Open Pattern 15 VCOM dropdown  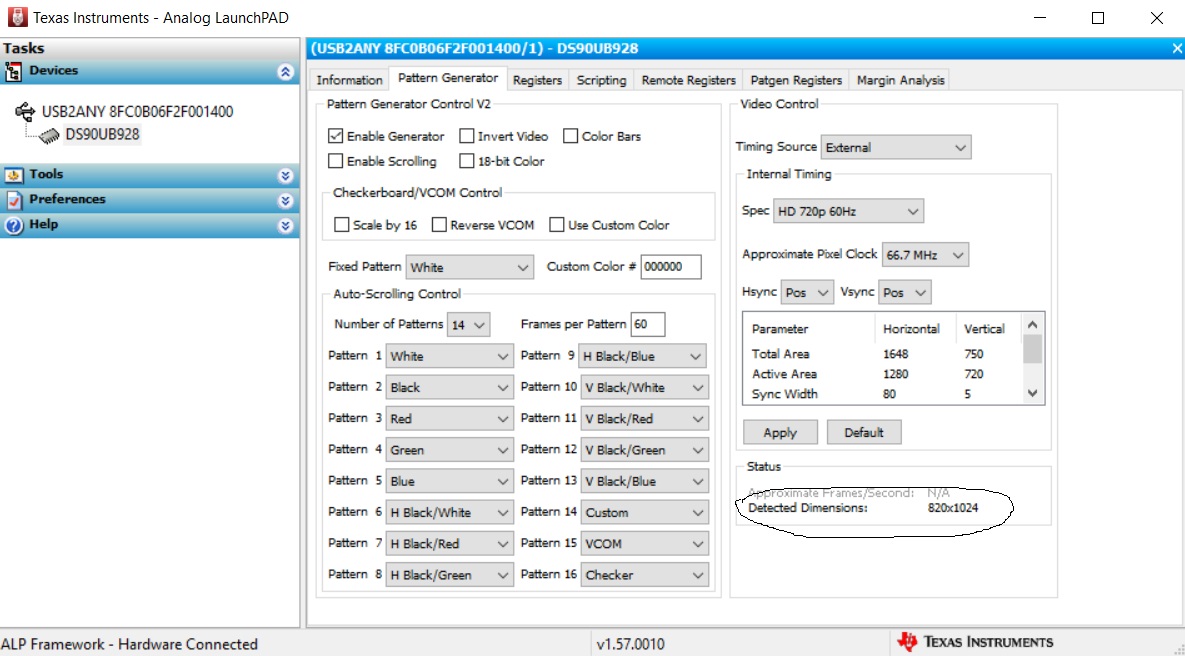(x=645, y=543)
